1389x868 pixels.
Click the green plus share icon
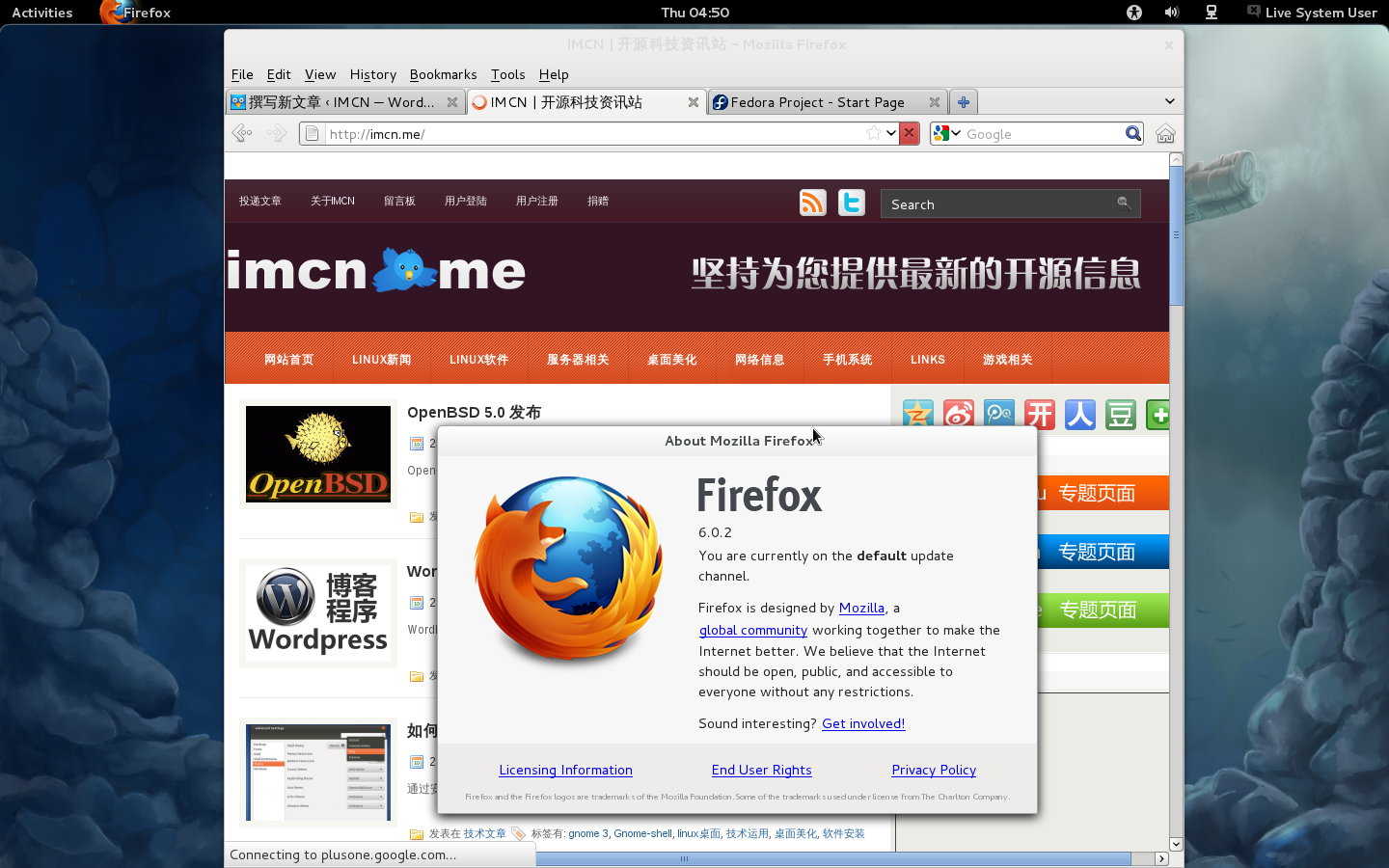(1157, 415)
